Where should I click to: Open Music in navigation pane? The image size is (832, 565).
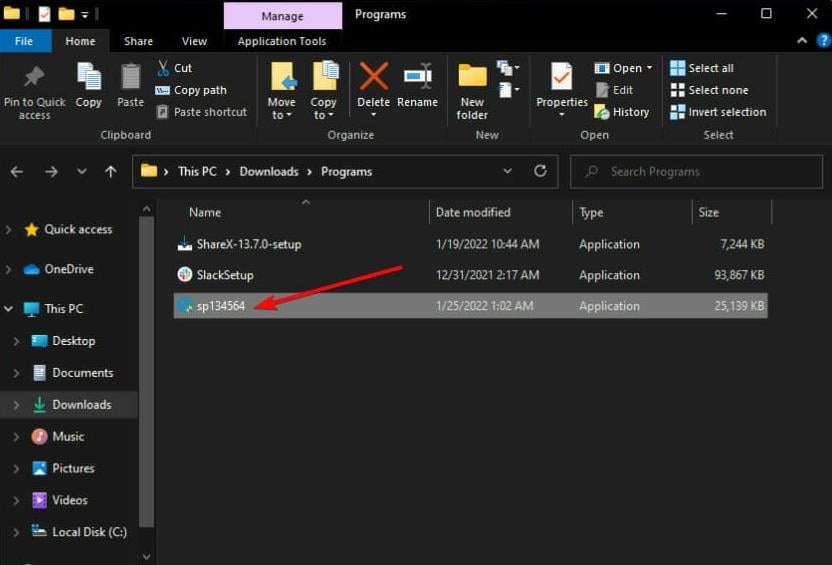click(68, 437)
